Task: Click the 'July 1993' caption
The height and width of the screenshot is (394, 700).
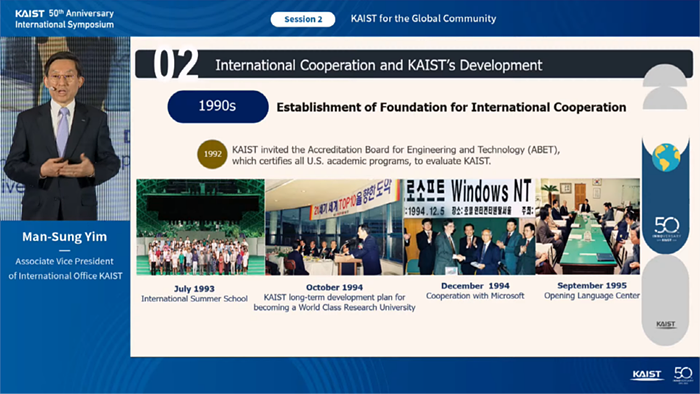Action: click(x=194, y=289)
